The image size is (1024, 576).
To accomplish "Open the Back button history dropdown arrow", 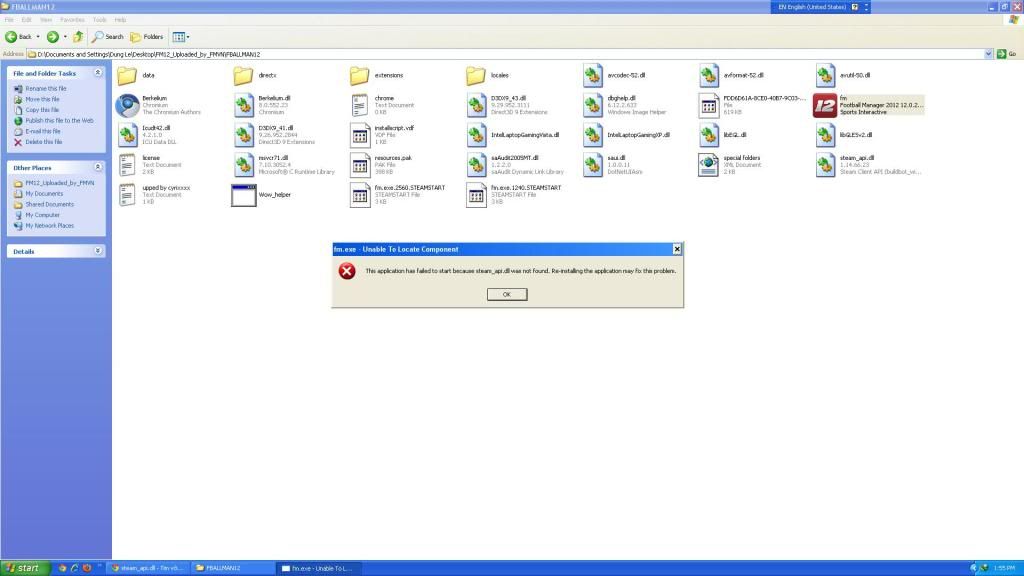I will [38, 37].
